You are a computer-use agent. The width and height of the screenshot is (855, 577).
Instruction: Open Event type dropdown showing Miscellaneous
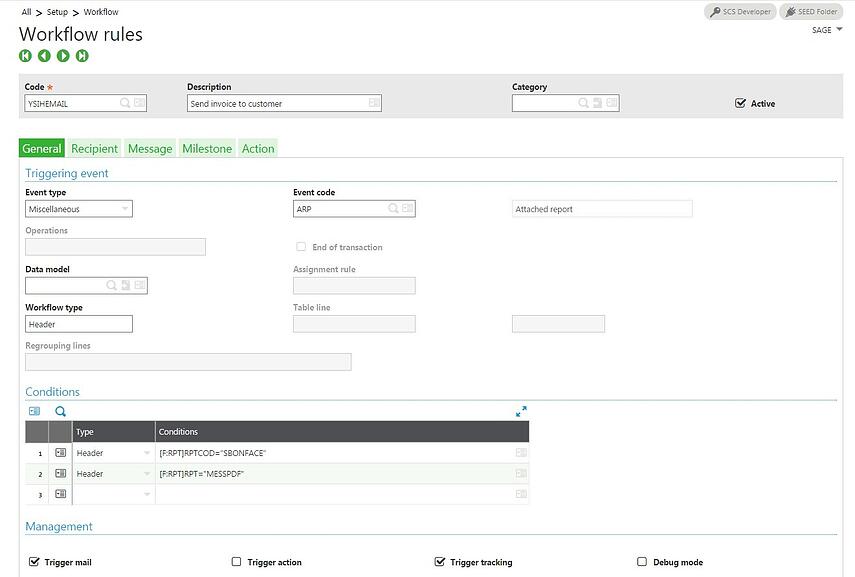tap(79, 209)
